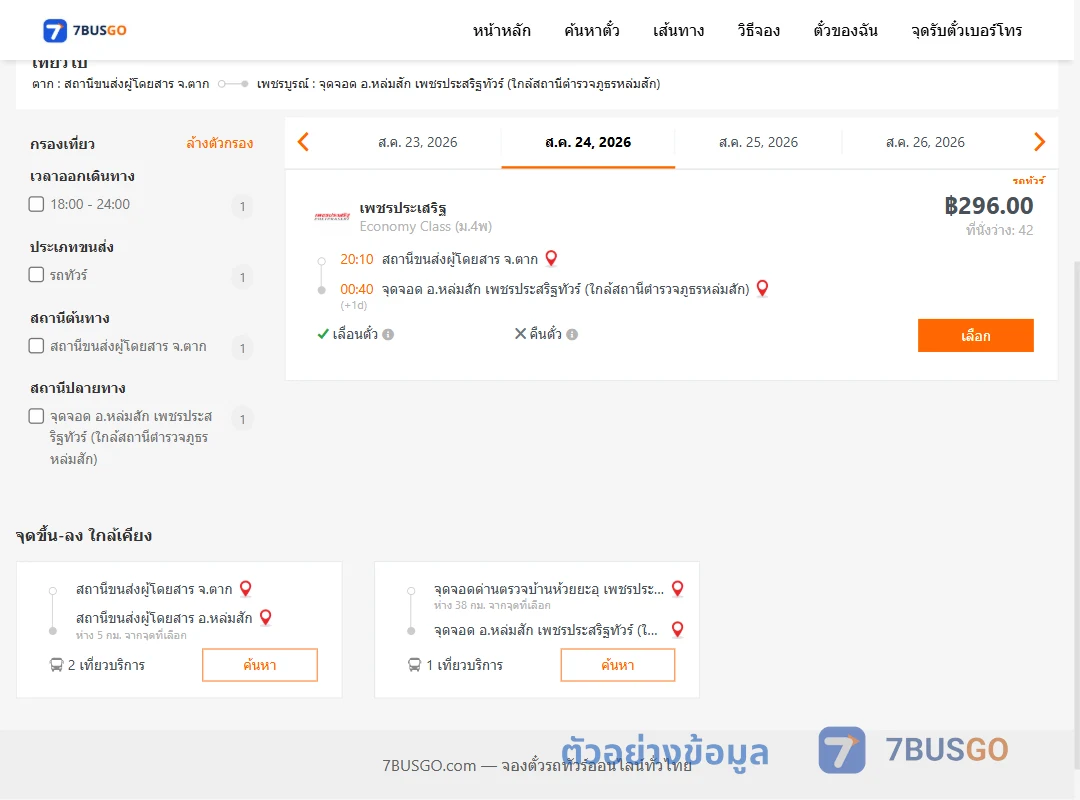Click the ที่นั่งว่าง: 42 seats text
1080x800 pixels.
(999, 230)
